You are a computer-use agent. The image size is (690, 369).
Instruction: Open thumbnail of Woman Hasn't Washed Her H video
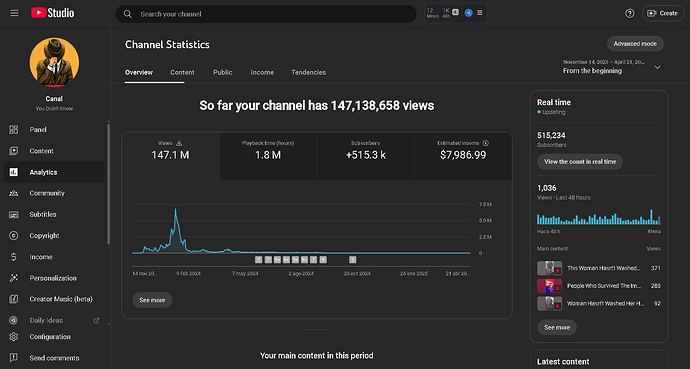click(549, 303)
